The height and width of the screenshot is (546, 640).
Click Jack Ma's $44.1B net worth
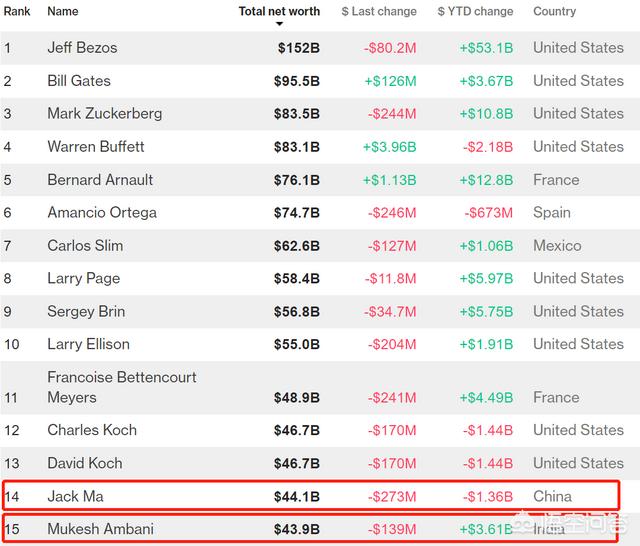297,496
